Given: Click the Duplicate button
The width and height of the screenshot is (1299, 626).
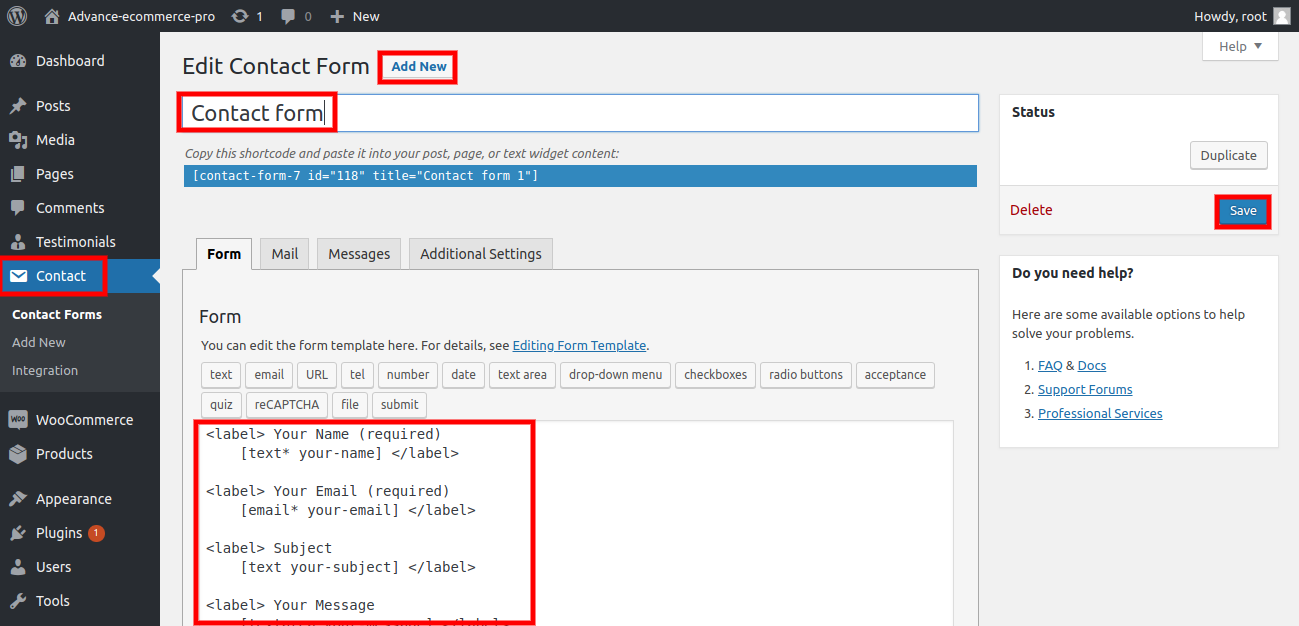Looking at the screenshot, I should tap(1228, 156).
